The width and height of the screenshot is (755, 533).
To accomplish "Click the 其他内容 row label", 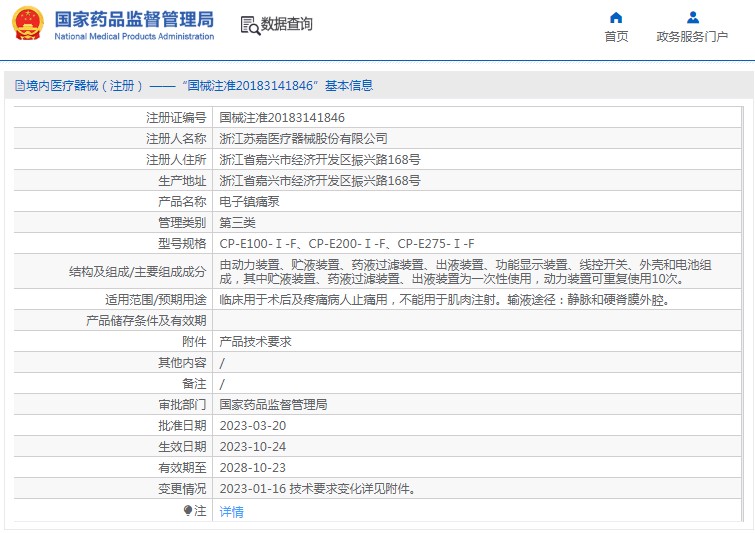I will click(x=182, y=363).
